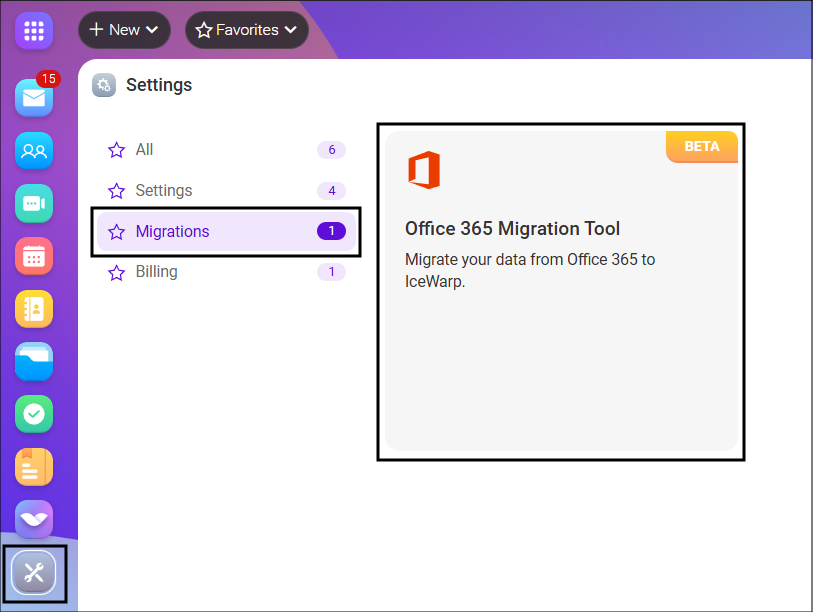Open the app launcher grid icon
This screenshot has height=612, width=813.
pos(34,30)
